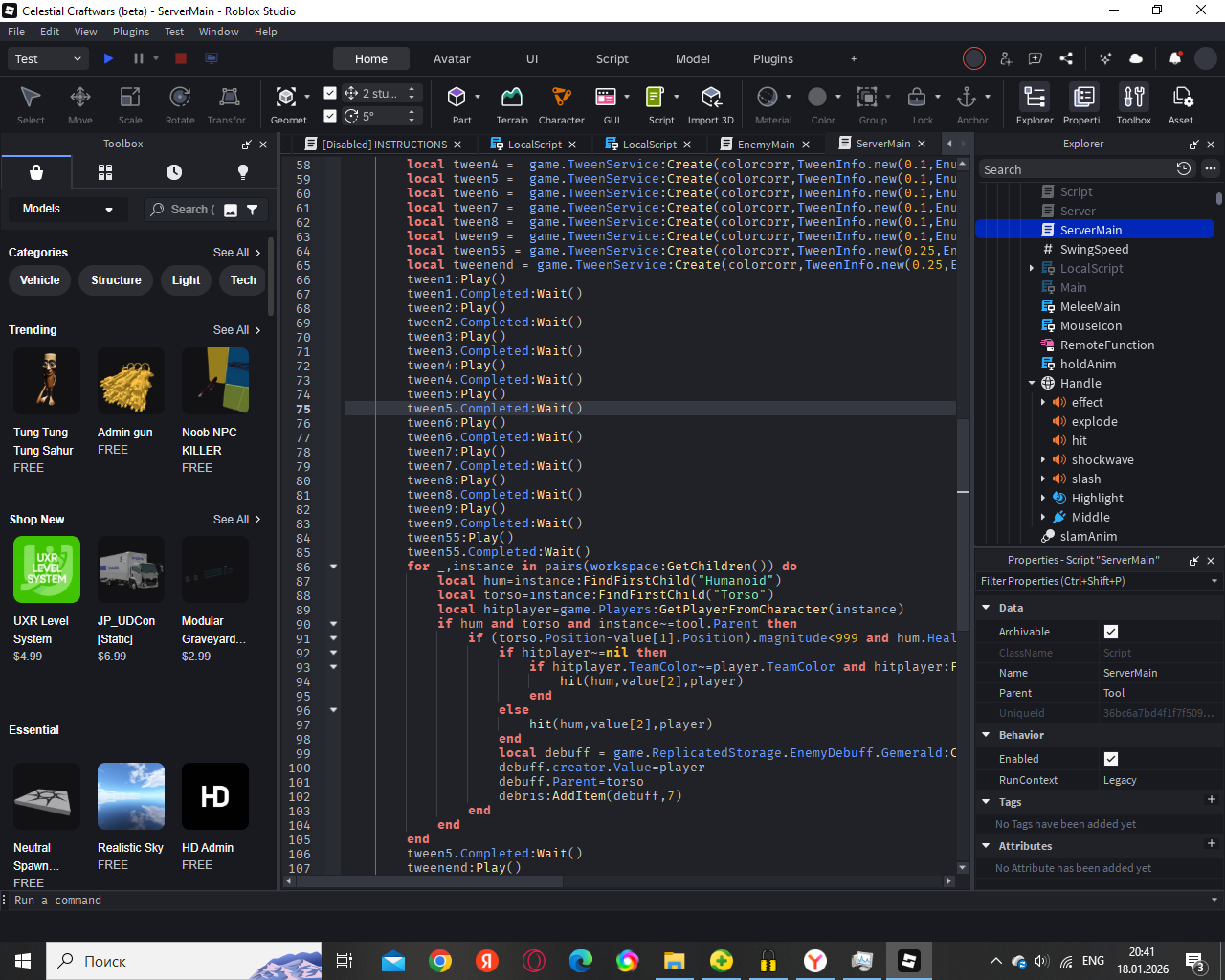Open the Models category dropdown
The width and height of the screenshot is (1225, 980).
pyautogui.click(x=67, y=209)
